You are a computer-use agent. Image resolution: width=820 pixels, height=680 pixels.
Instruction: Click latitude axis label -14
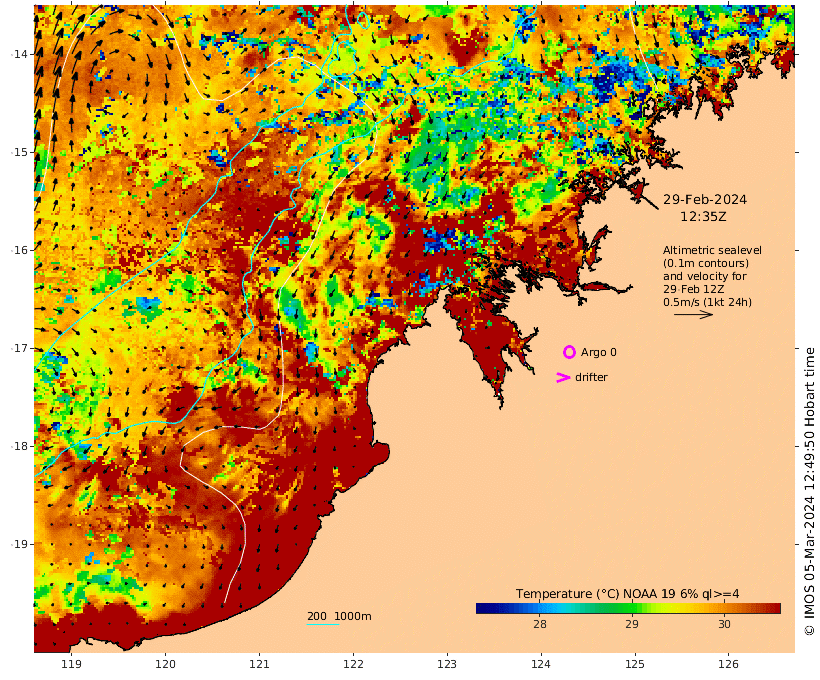pos(20,54)
